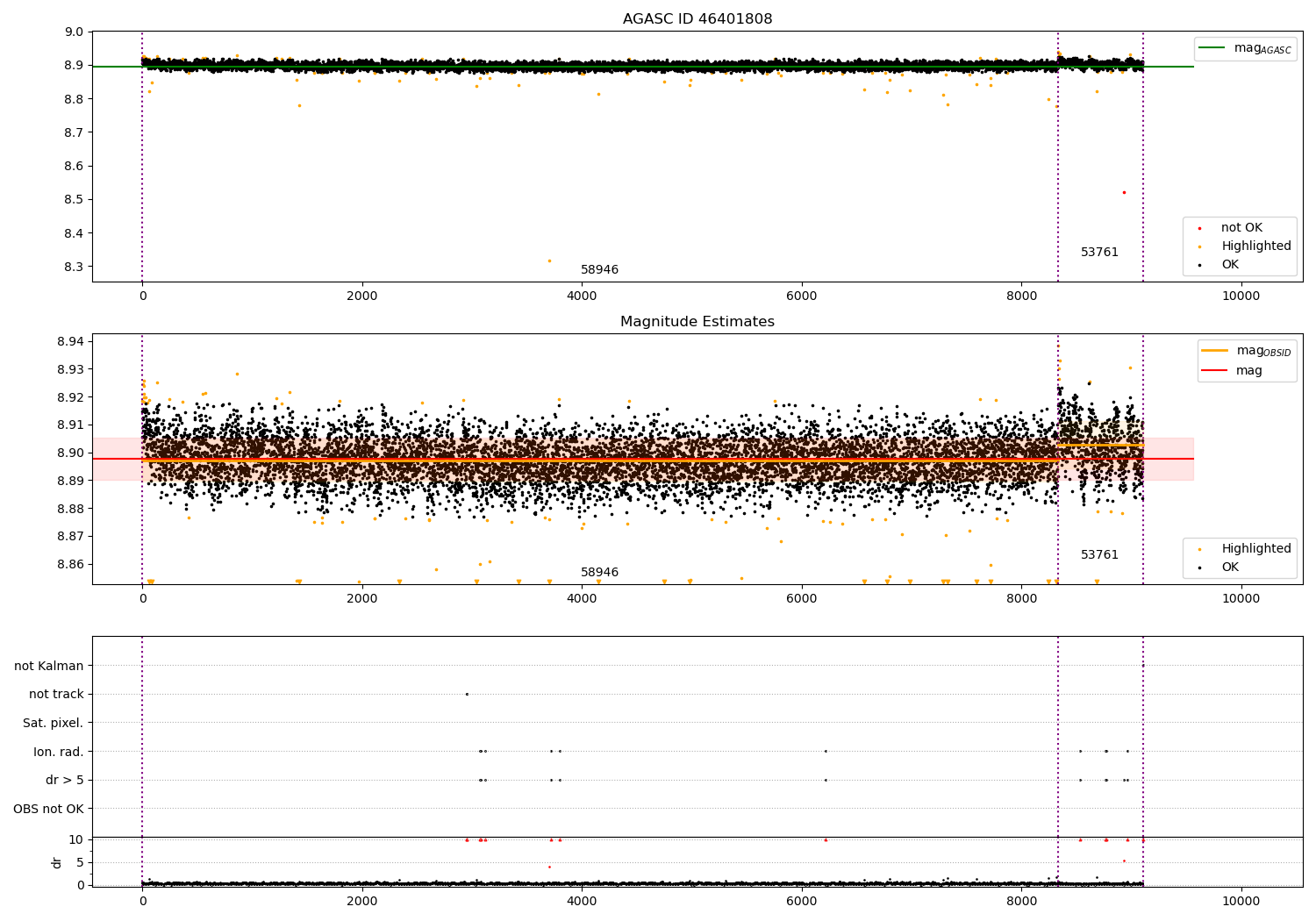Click the 'Sat. pixel.' row label
Viewport: 1316px width, 921px height.
(x=54, y=724)
